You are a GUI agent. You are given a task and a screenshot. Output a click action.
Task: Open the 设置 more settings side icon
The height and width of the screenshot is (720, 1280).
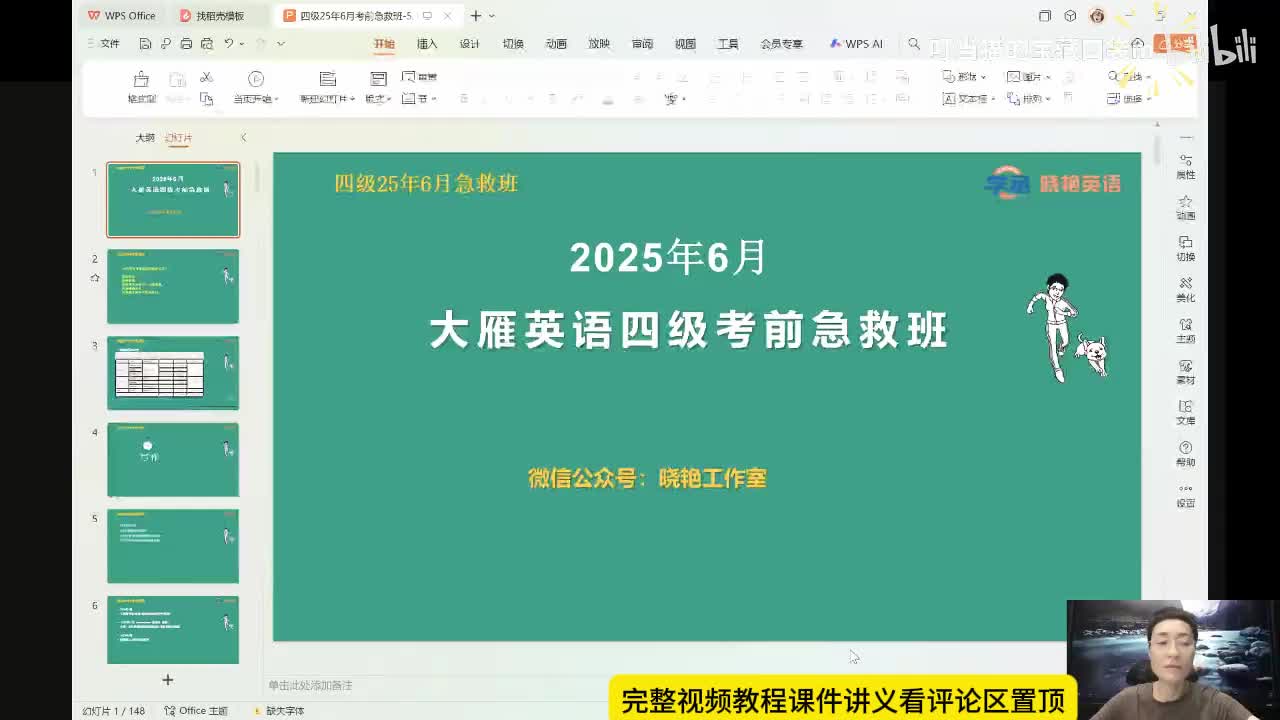1186,496
